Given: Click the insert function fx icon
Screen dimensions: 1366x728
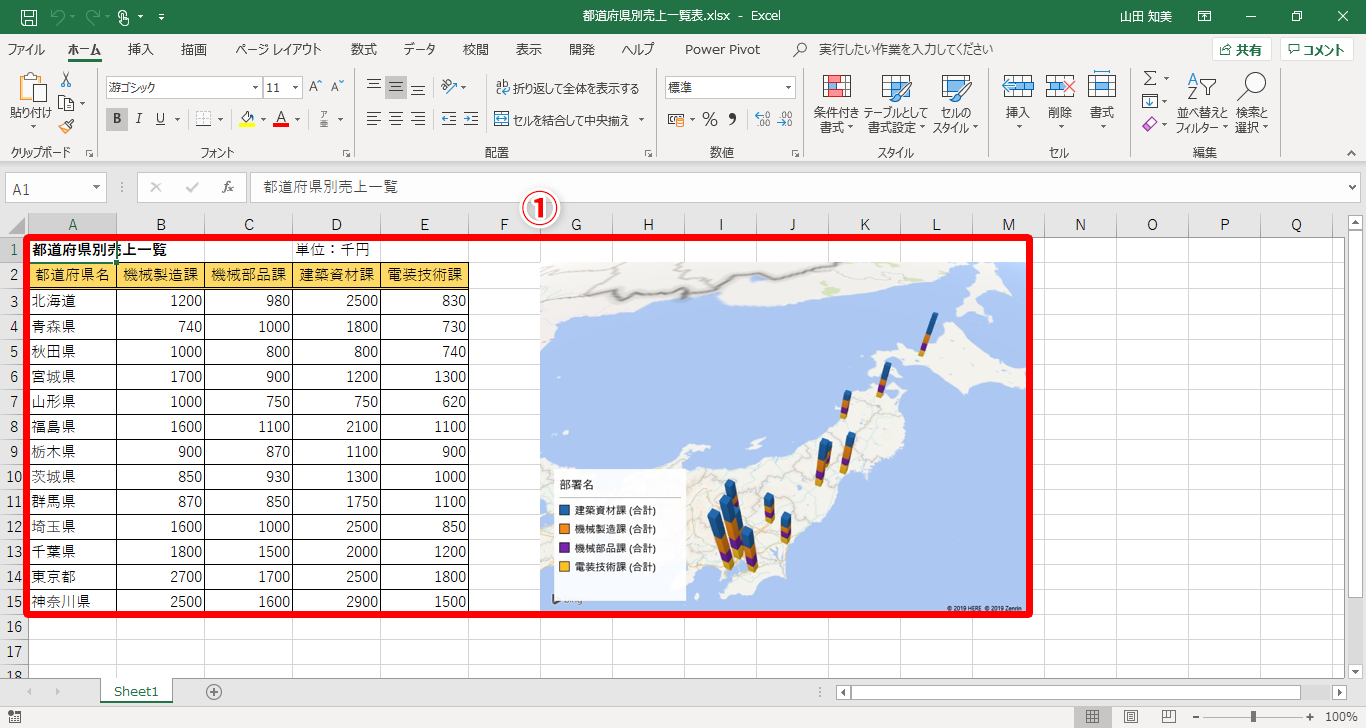Looking at the screenshot, I should click(228, 187).
